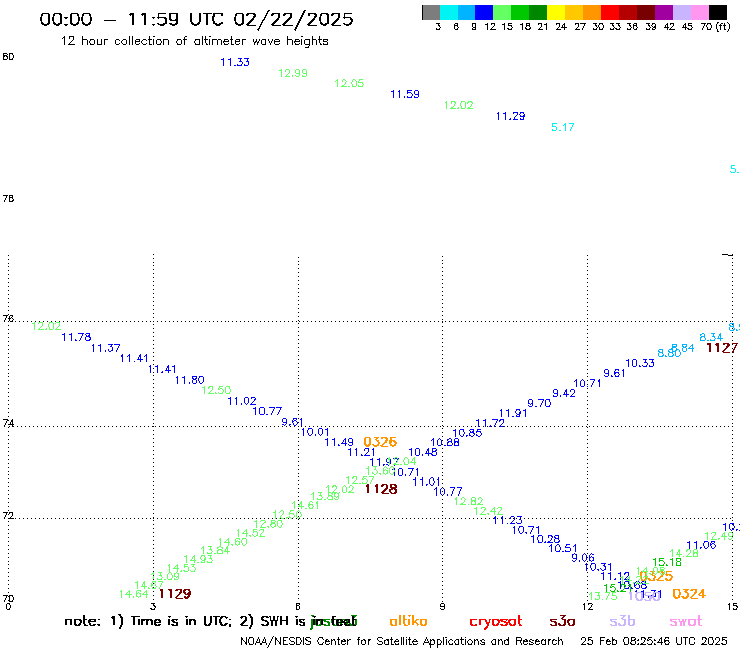This screenshot has height=650, width=740.
Task: Select the wave height value 10.51
Action: pyautogui.click(x=563, y=548)
